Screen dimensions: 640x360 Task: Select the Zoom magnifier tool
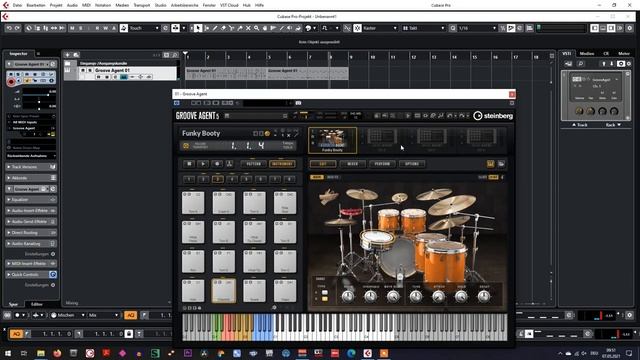pyautogui.click(x=256, y=28)
